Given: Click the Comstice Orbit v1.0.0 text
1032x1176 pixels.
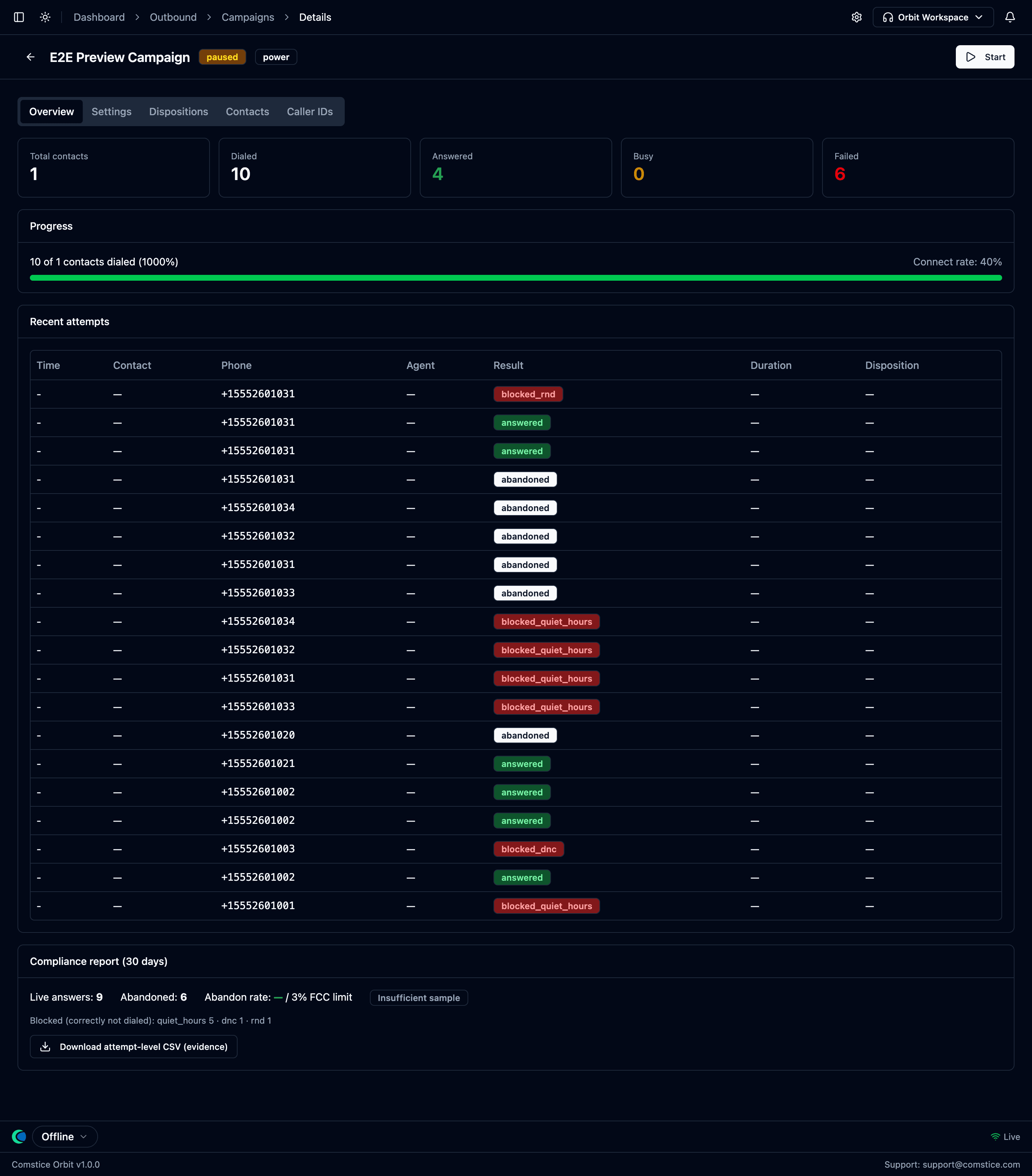Looking at the screenshot, I should click(56, 1164).
